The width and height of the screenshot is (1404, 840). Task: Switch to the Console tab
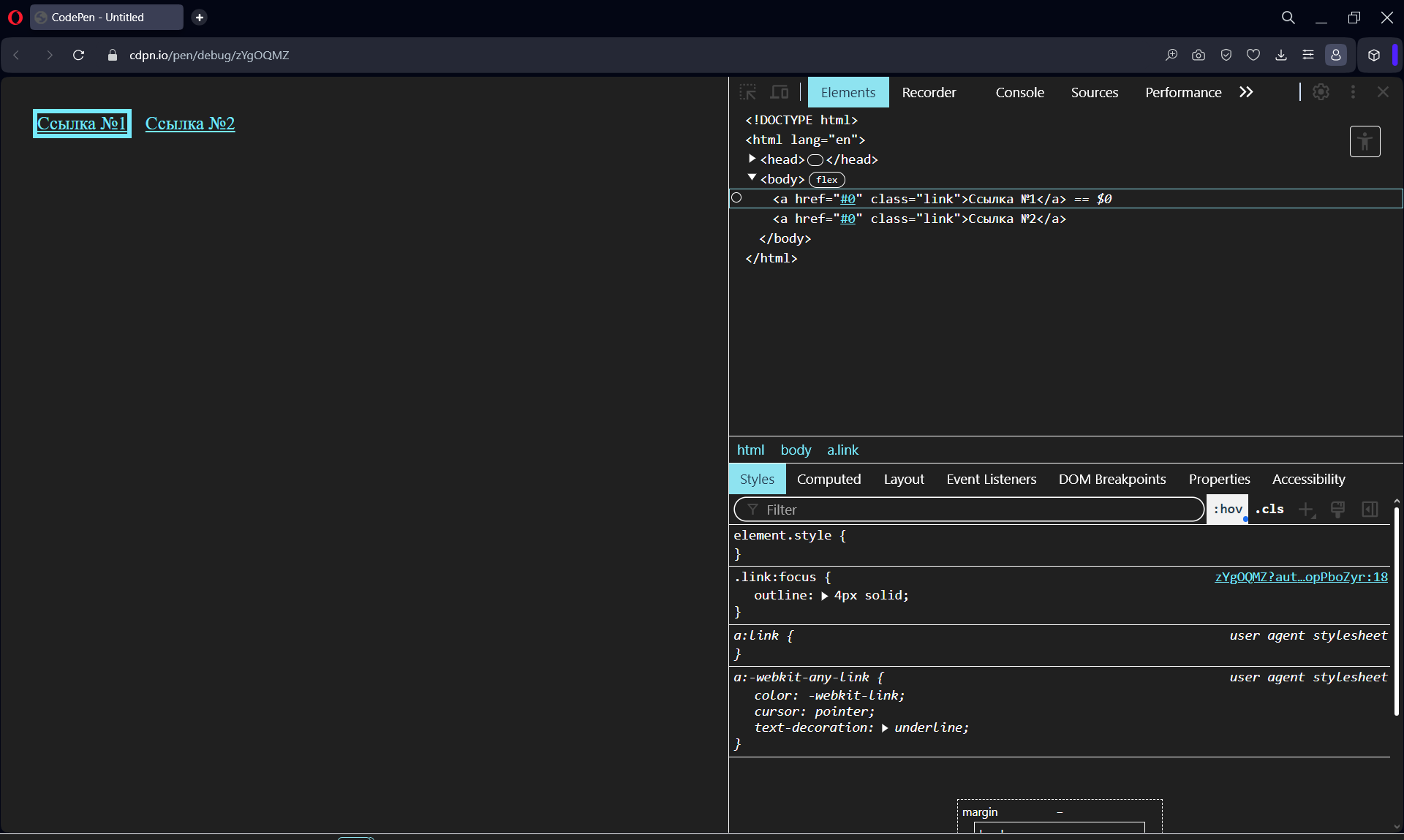point(1019,92)
